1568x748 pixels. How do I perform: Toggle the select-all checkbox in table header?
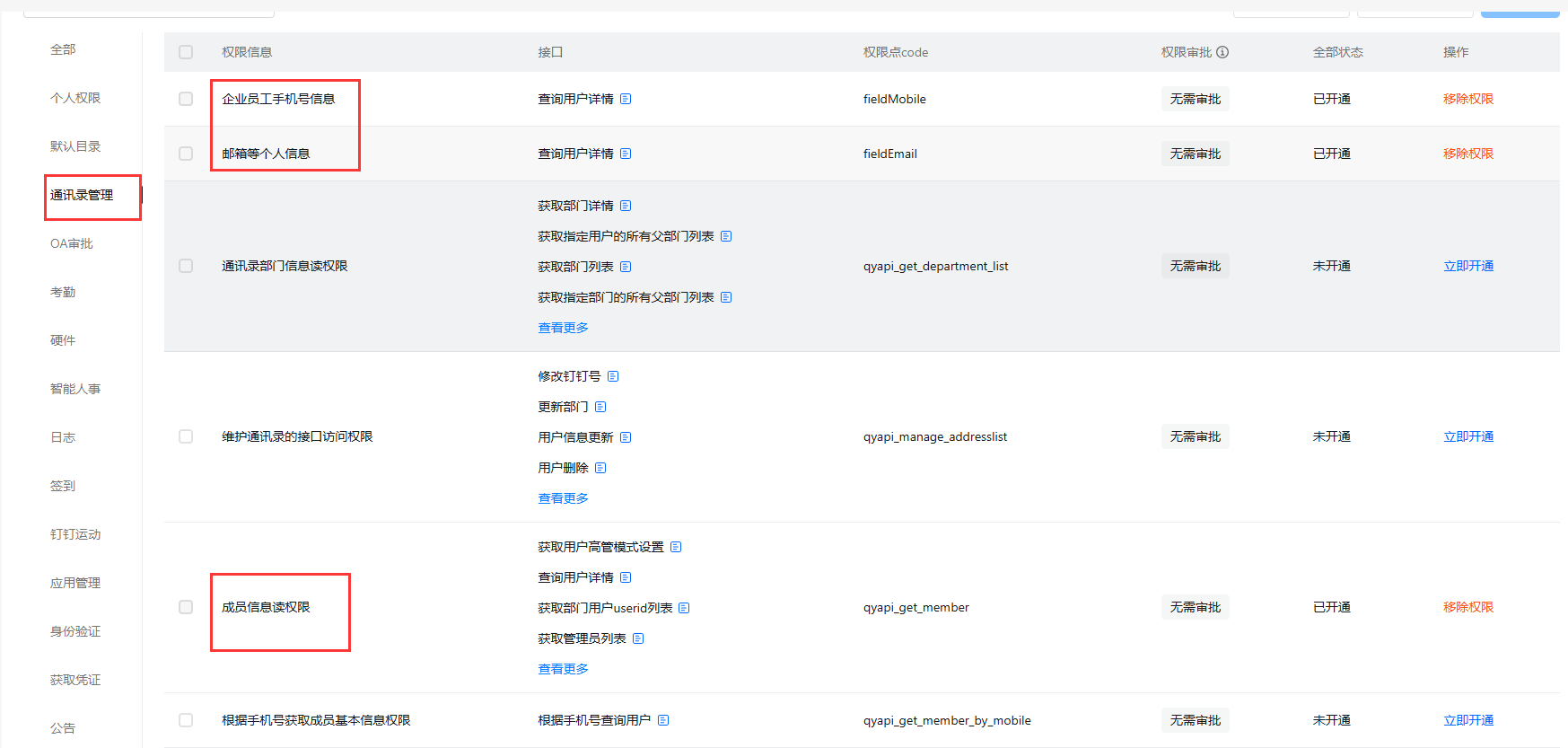point(186,52)
